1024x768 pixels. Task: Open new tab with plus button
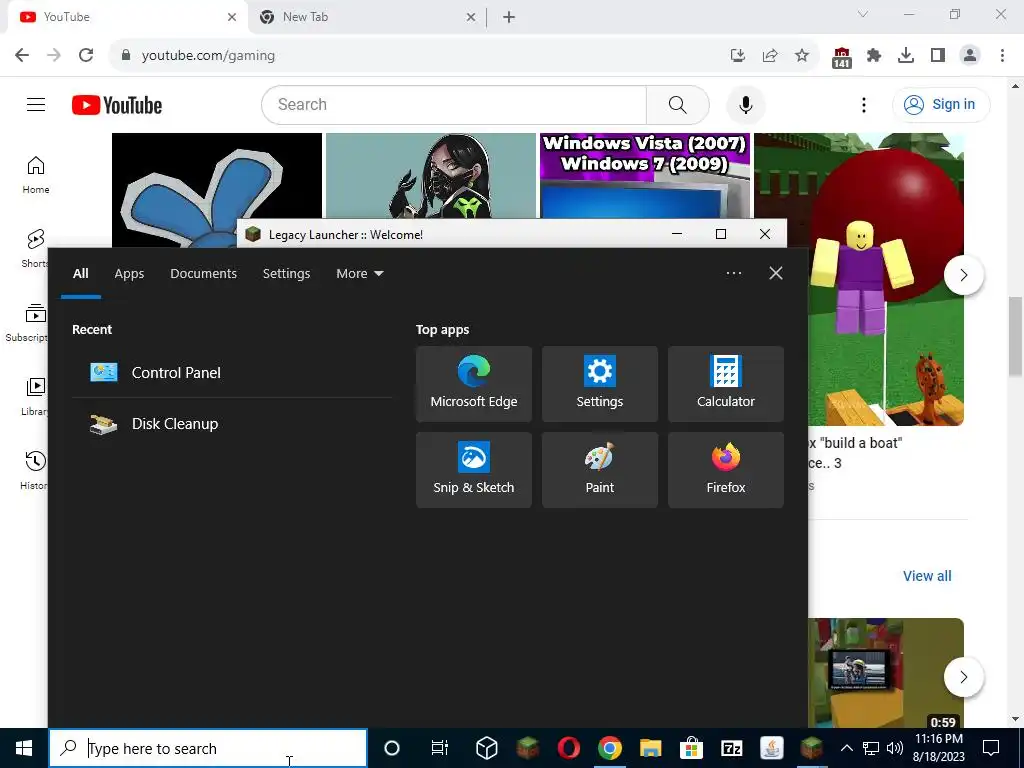tap(509, 17)
